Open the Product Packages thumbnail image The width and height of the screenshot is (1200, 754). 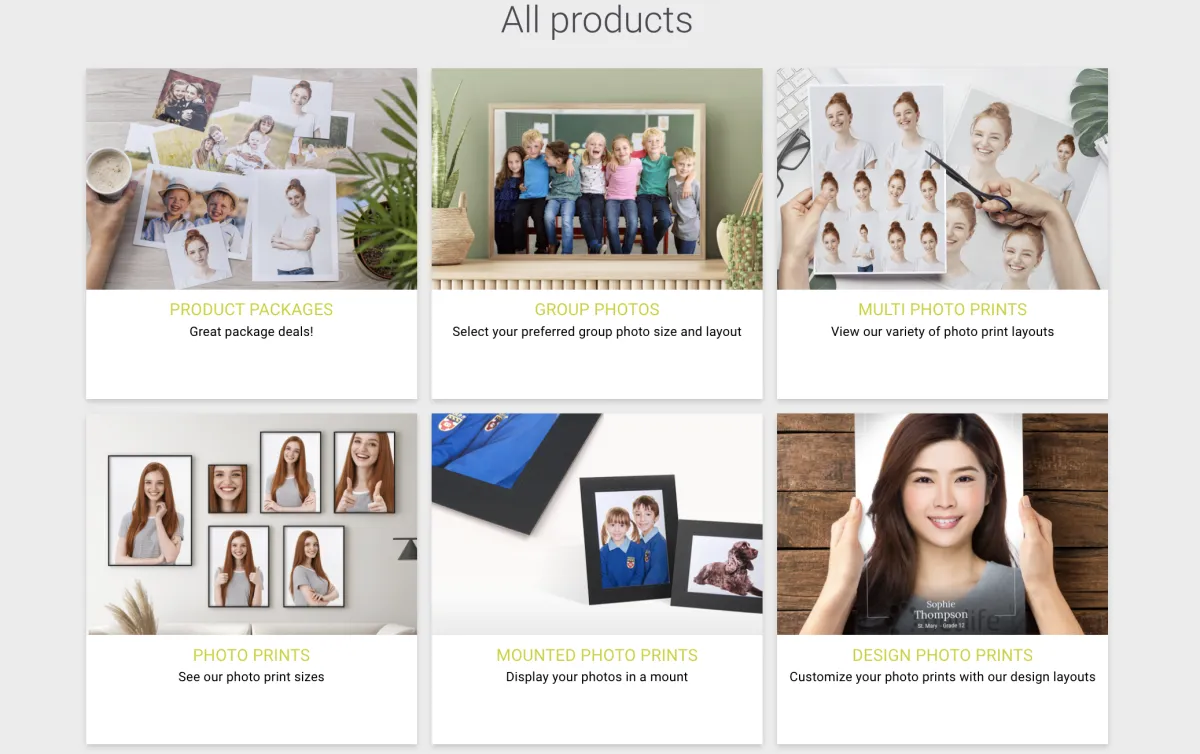coord(251,179)
